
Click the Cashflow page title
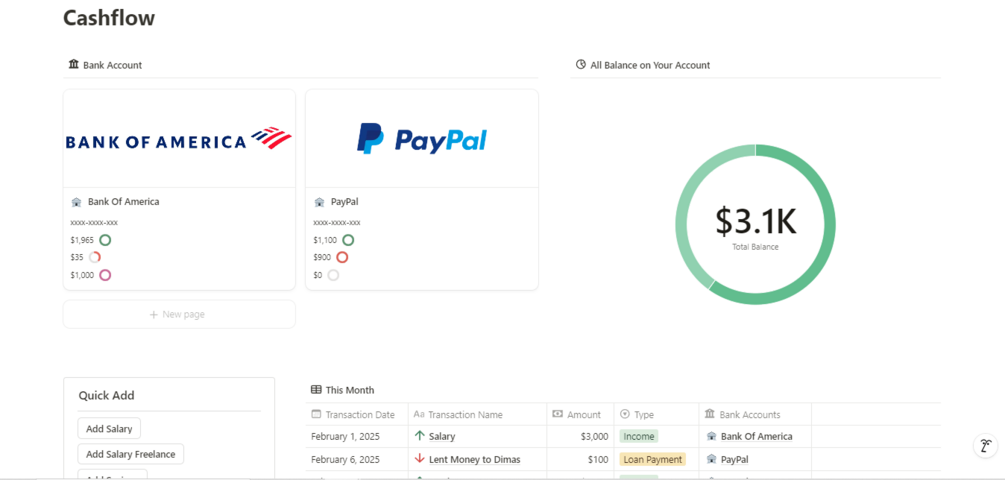pyautogui.click(x=109, y=17)
